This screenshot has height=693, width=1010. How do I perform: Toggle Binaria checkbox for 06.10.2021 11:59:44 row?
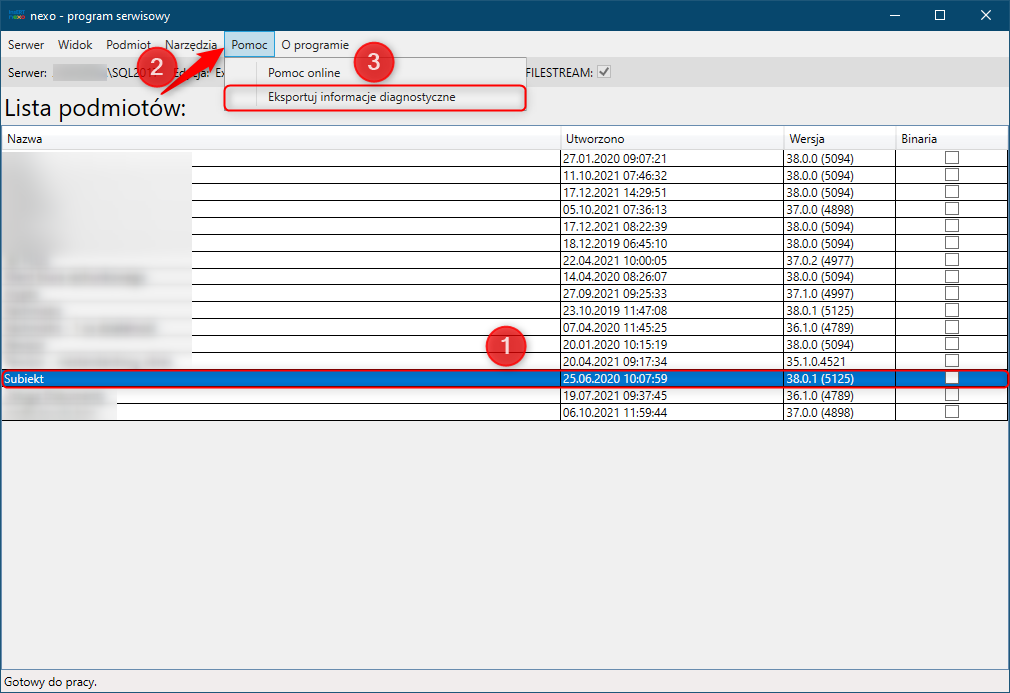click(952, 412)
